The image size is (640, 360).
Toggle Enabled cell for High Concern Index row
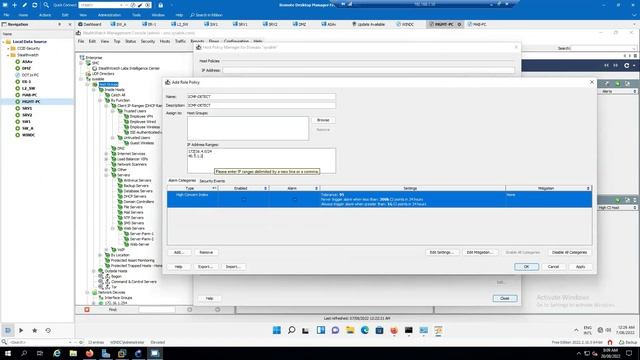(244, 199)
